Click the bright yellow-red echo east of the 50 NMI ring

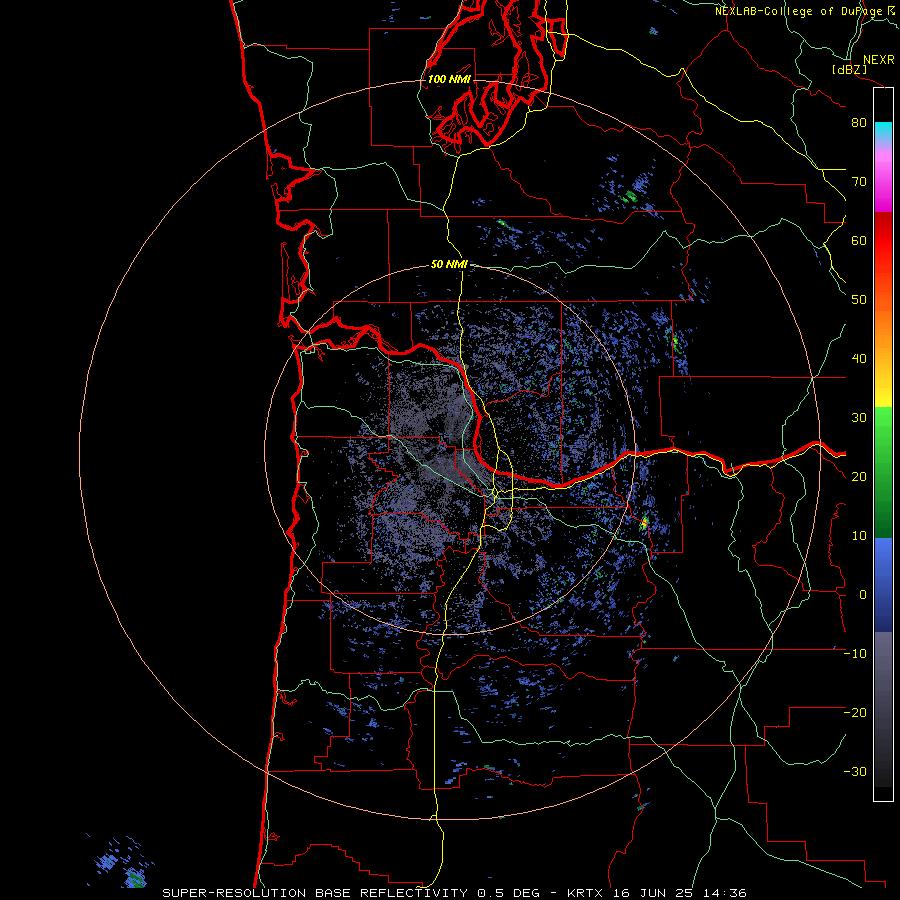(644, 522)
